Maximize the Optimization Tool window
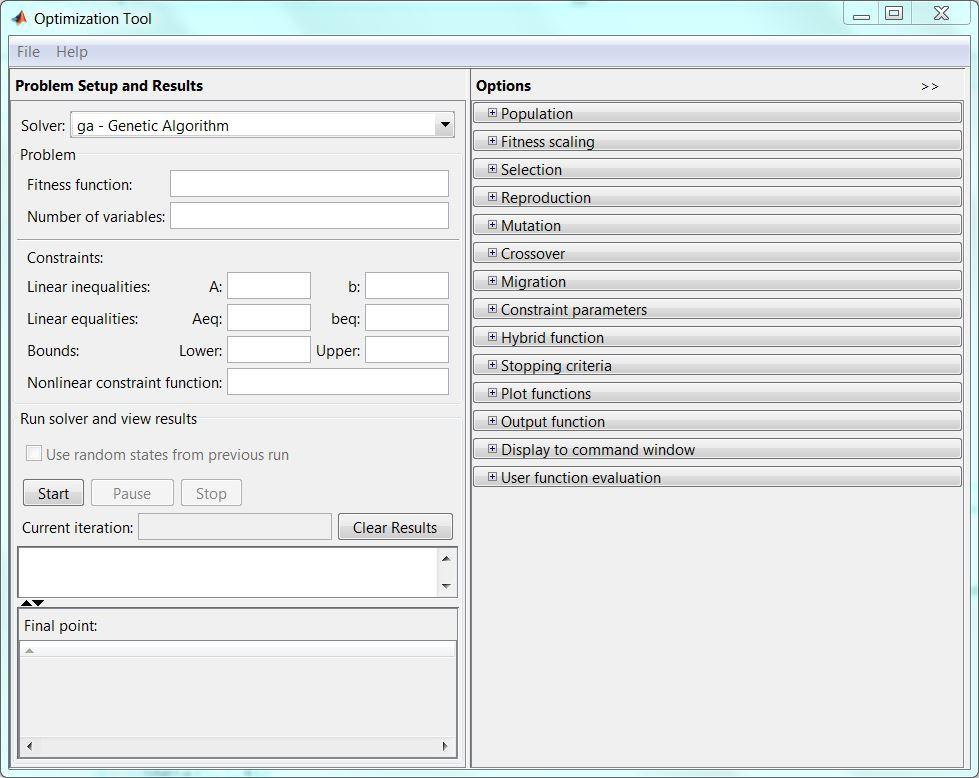This screenshot has height=778, width=979. 894,13
